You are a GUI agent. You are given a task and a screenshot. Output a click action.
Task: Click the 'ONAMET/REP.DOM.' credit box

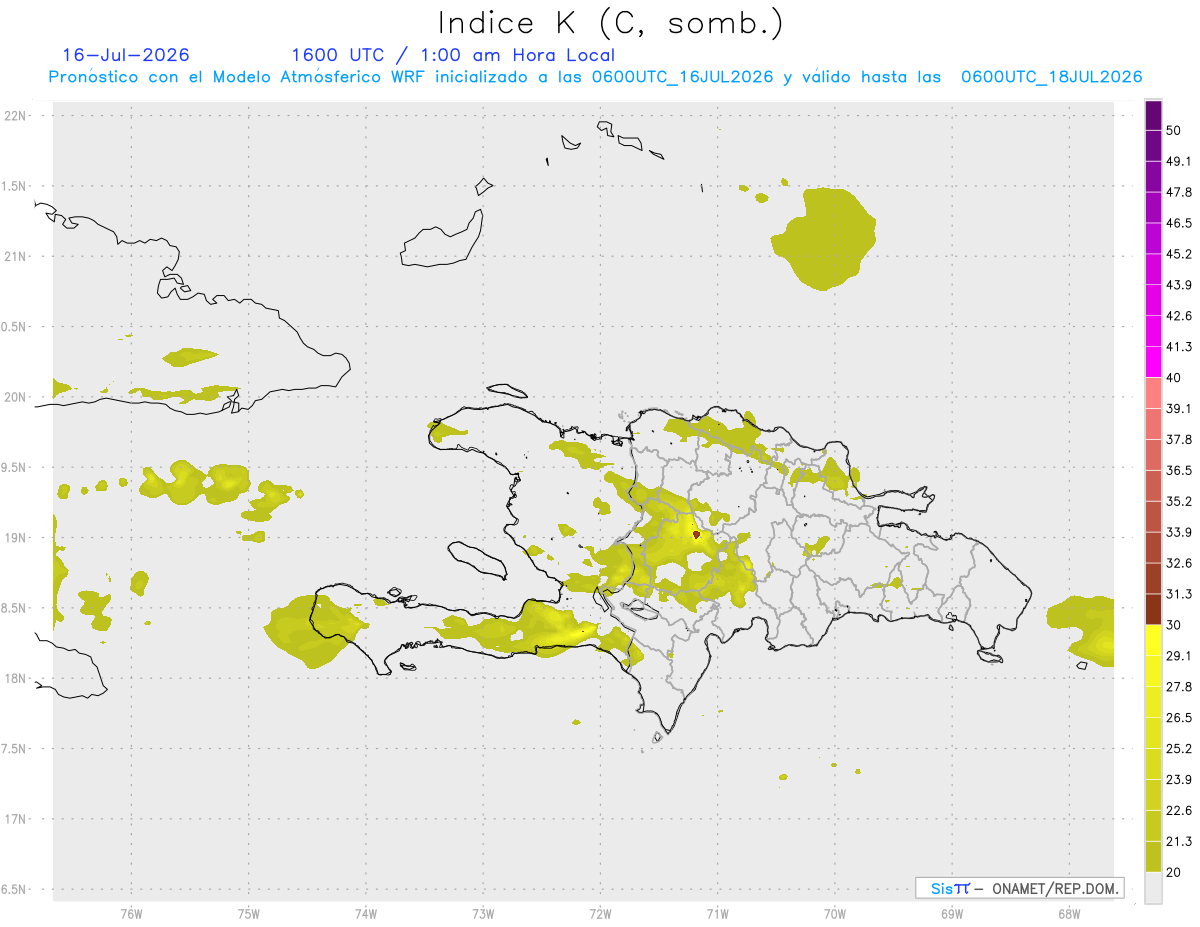pos(1020,888)
